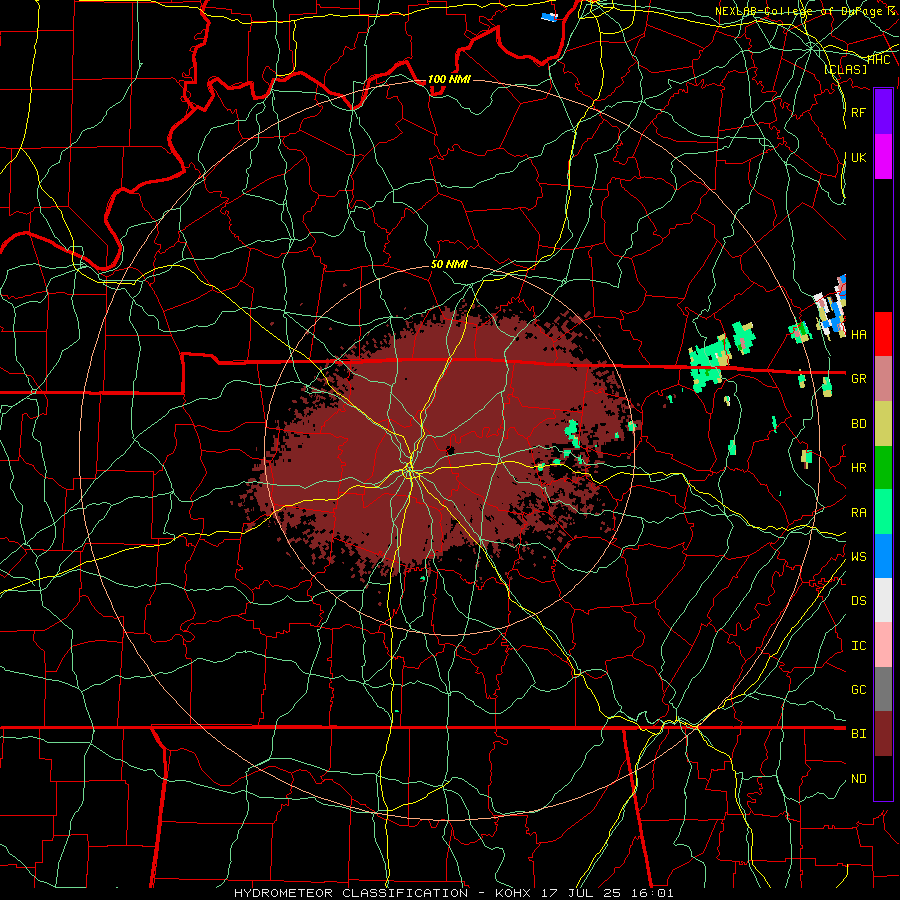Screen dimensions: 900x900
Task: Select the olive-yellow BD legend swatch
Action: [x=883, y=423]
